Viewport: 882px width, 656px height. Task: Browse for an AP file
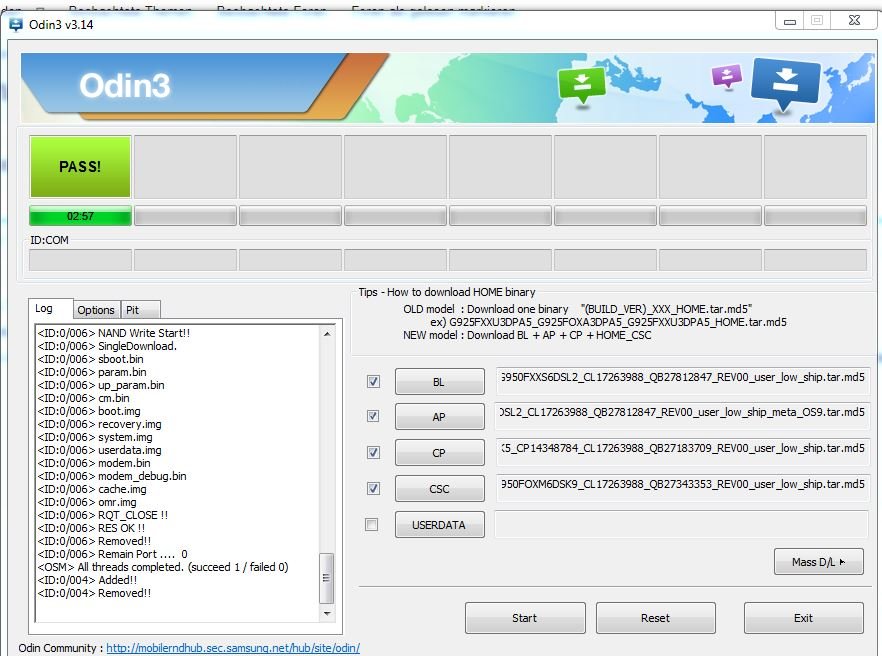[x=439, y=417]
